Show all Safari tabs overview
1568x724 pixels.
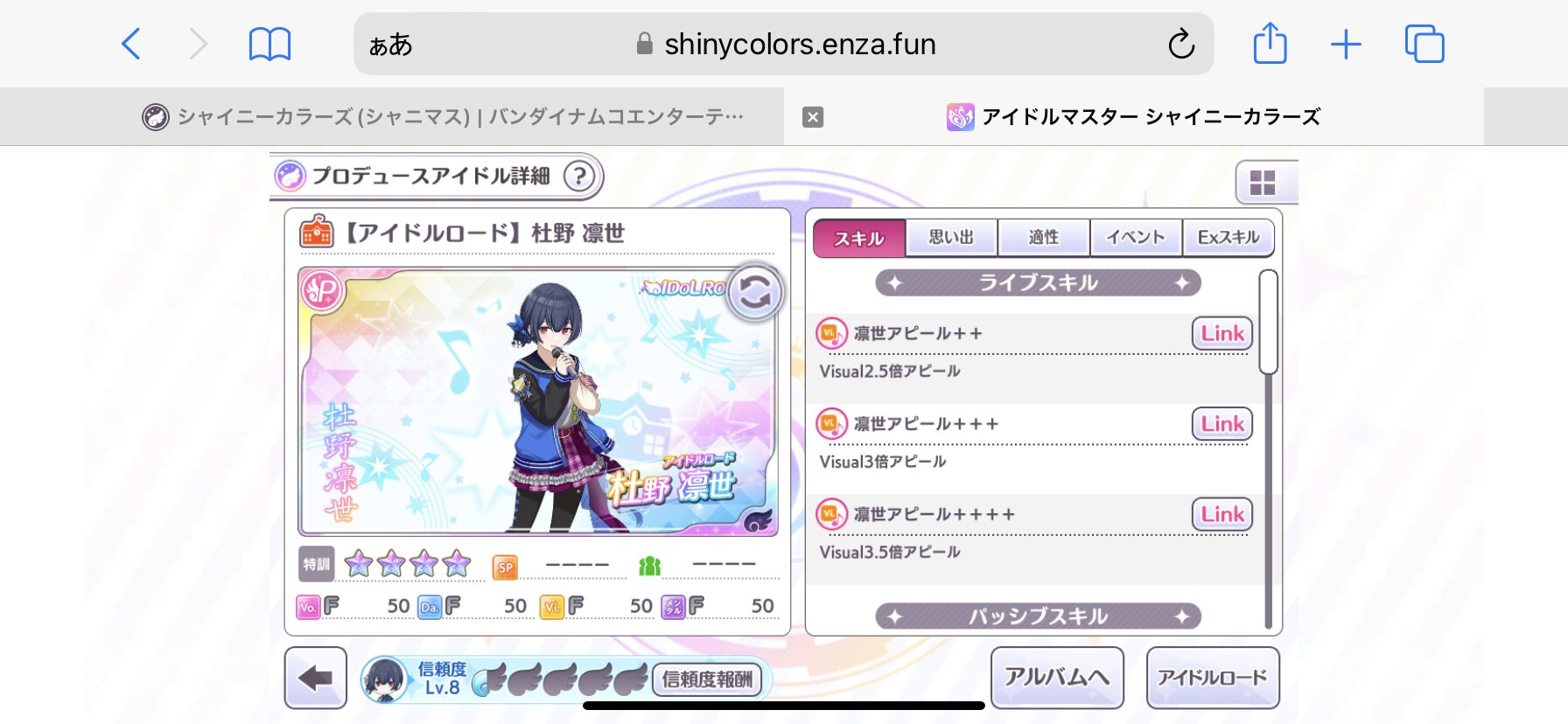pyautogui.click(x=1424, y=44)
